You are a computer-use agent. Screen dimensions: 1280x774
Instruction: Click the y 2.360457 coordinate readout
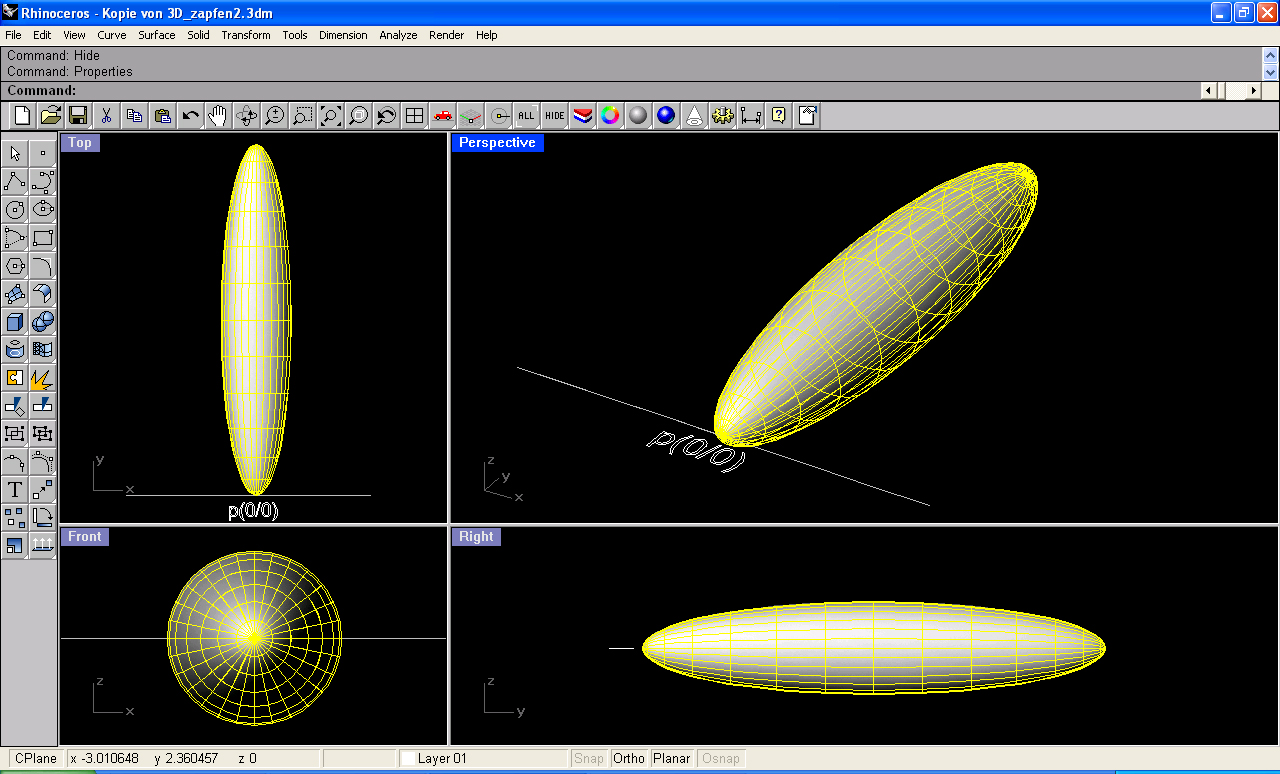(187, 759)
